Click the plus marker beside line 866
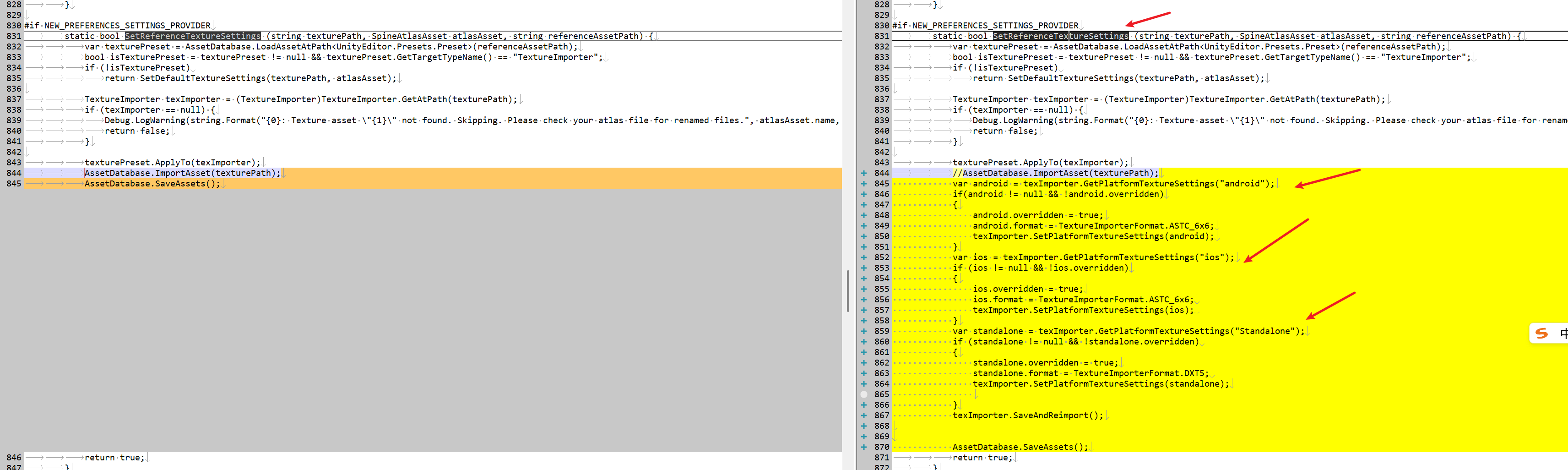1568x470 pixels. click(864, 405)
